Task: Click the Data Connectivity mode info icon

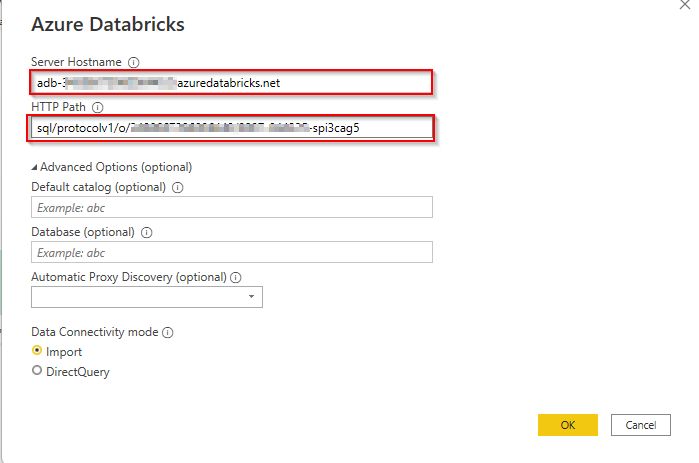Action: click(168, 332)
